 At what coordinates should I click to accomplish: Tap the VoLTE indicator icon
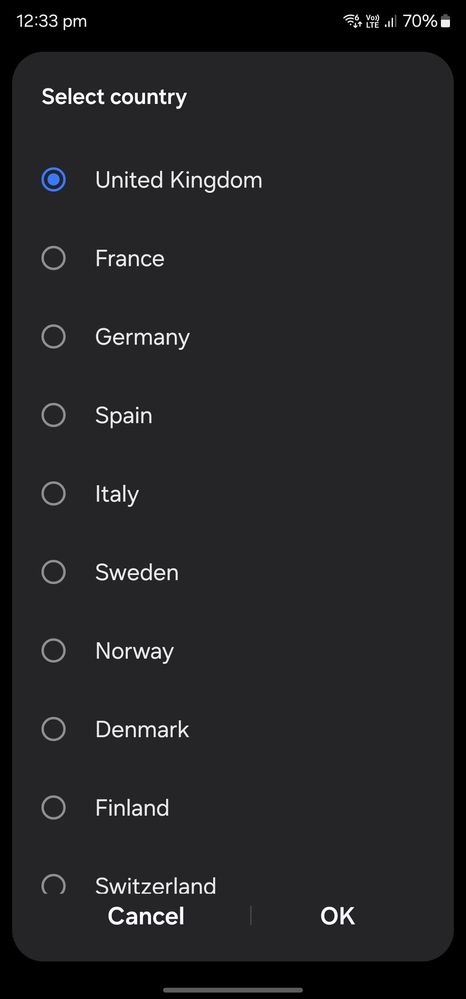point(372,22)
